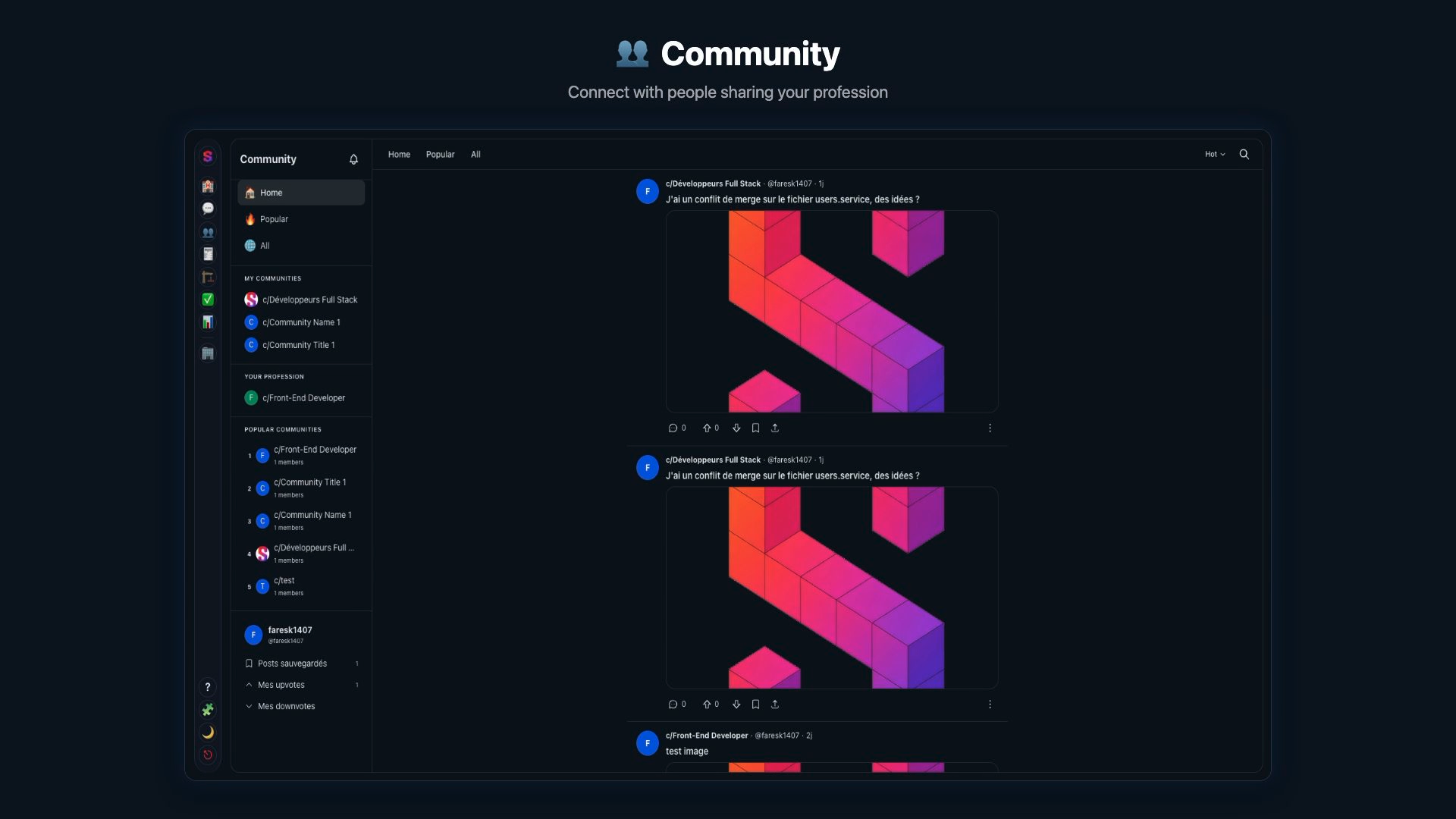Open the question mark help icon
This screenshot has width=1456, height=819.
tap(208, 687)
